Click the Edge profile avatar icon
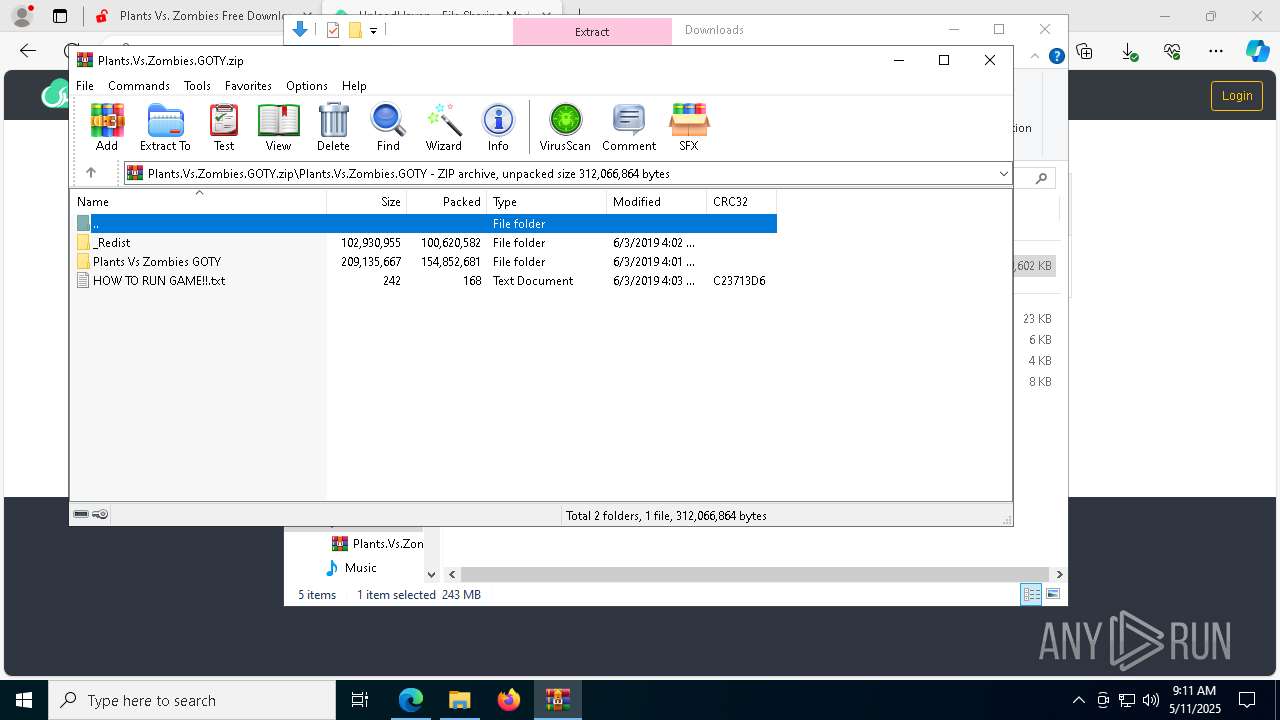The width and height of the screenshot is (1280, 720). 21,16
